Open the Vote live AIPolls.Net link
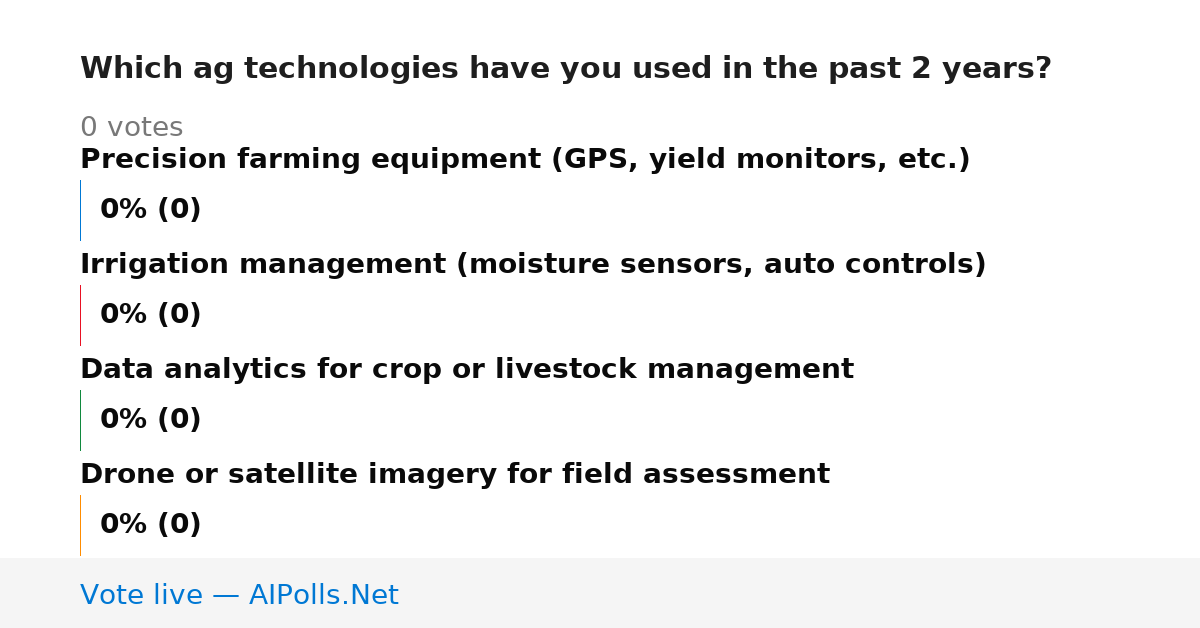 tap(239, 595)
